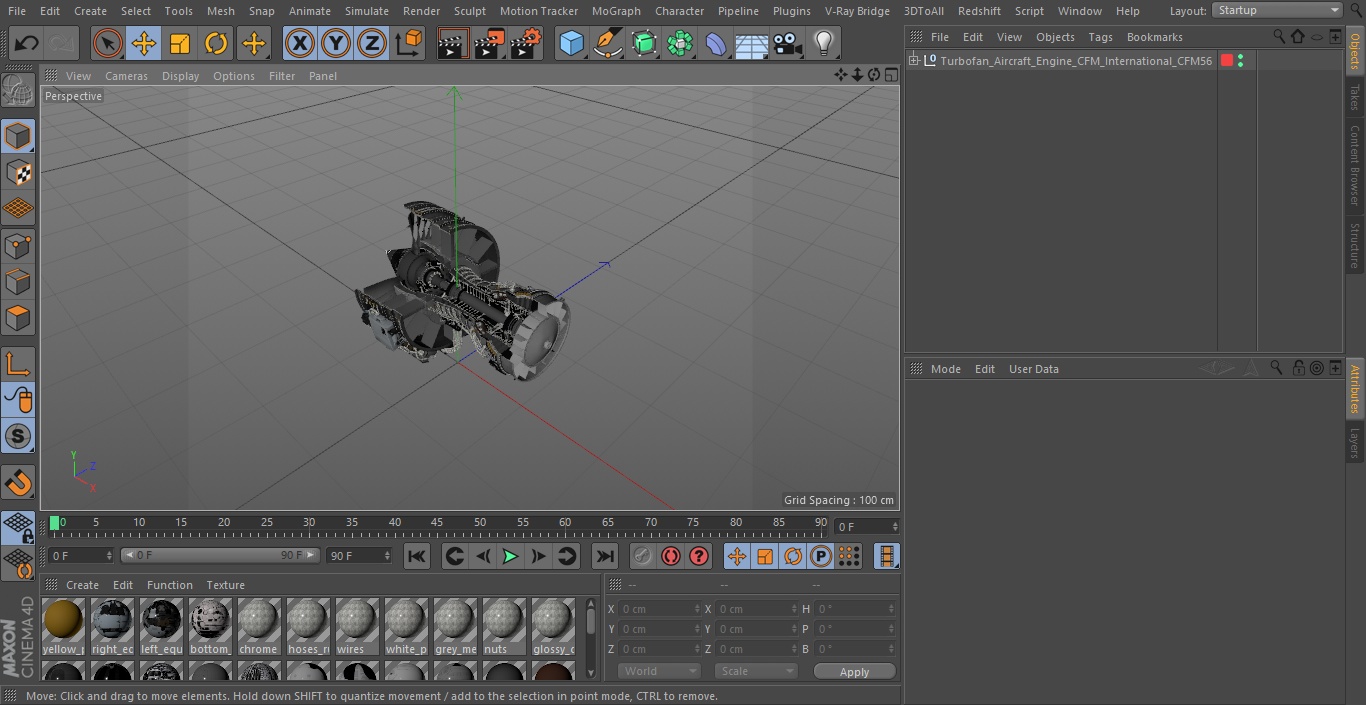
Task: Click the Apply button in coordinates
Action: coord(854,671)
